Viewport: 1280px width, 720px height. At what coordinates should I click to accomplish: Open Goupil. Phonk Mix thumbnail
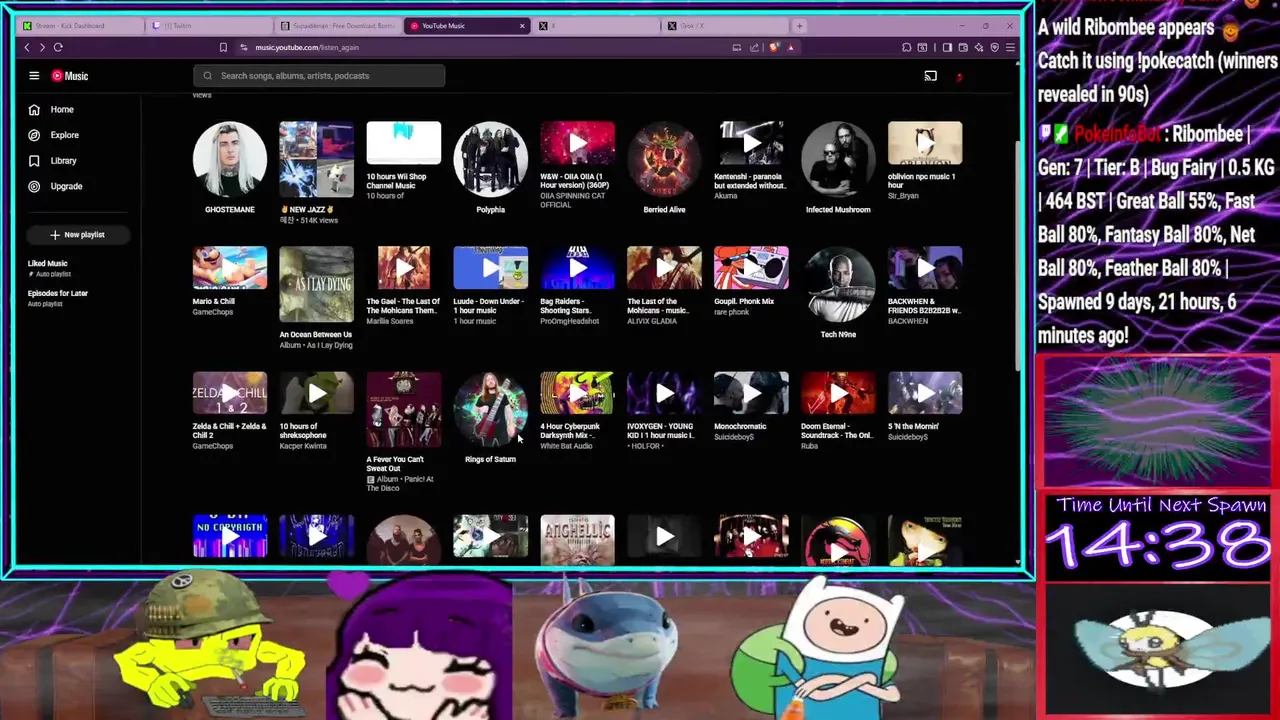tap(751, 268)
